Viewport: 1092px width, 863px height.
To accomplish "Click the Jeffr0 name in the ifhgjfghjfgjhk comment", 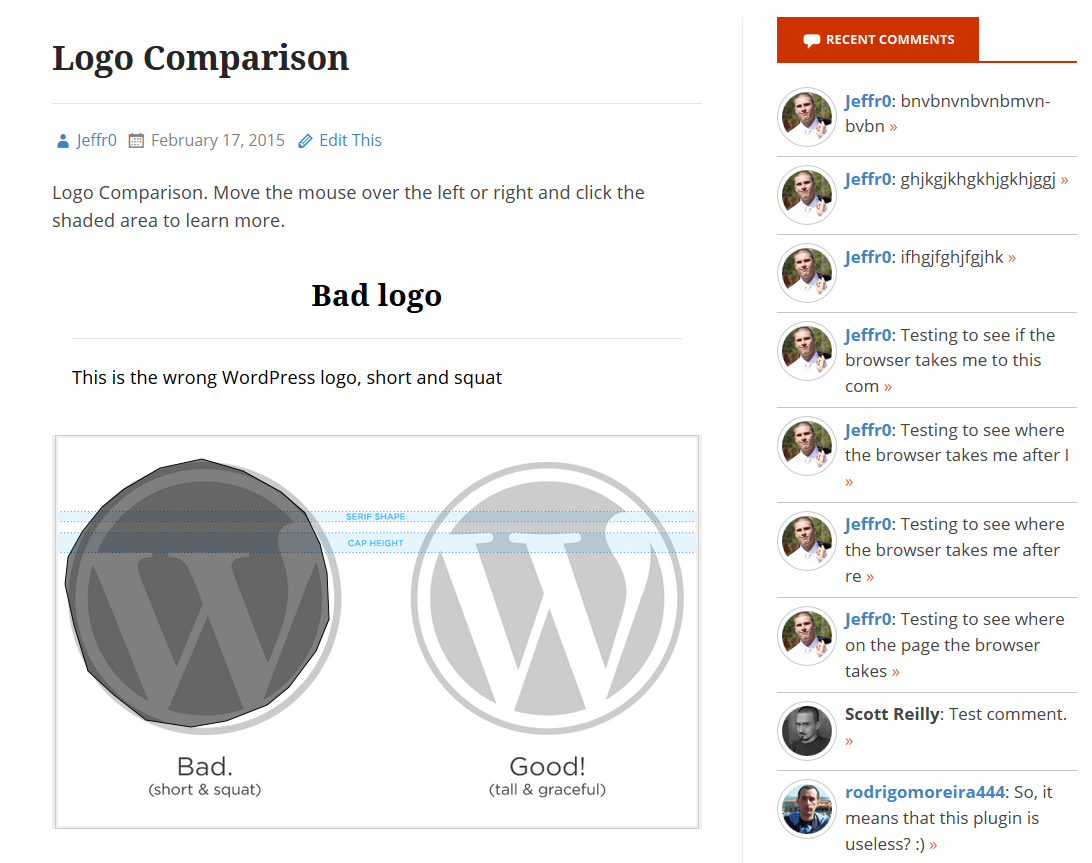I will 867,258.
